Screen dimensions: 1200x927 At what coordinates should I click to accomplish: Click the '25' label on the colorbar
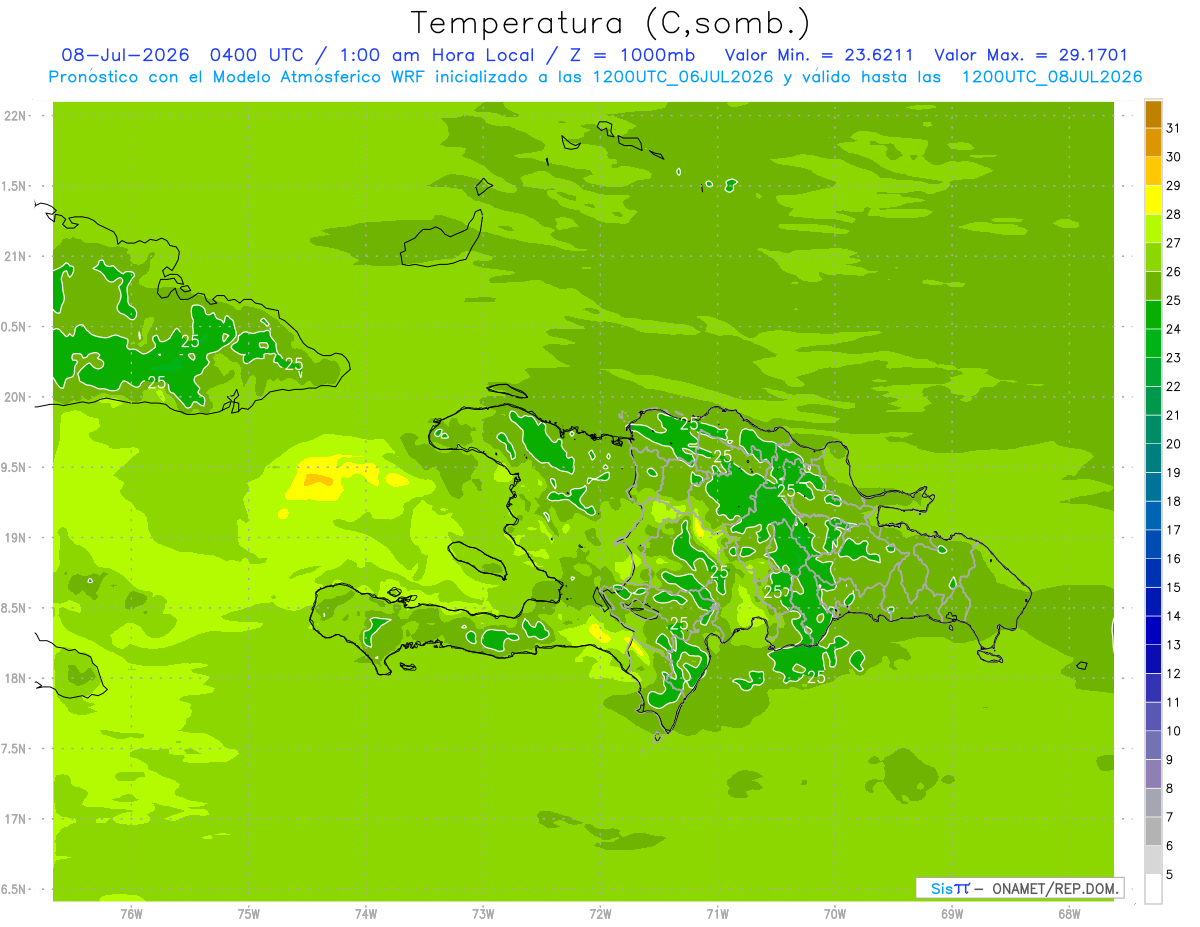[x=1173, y=300]
